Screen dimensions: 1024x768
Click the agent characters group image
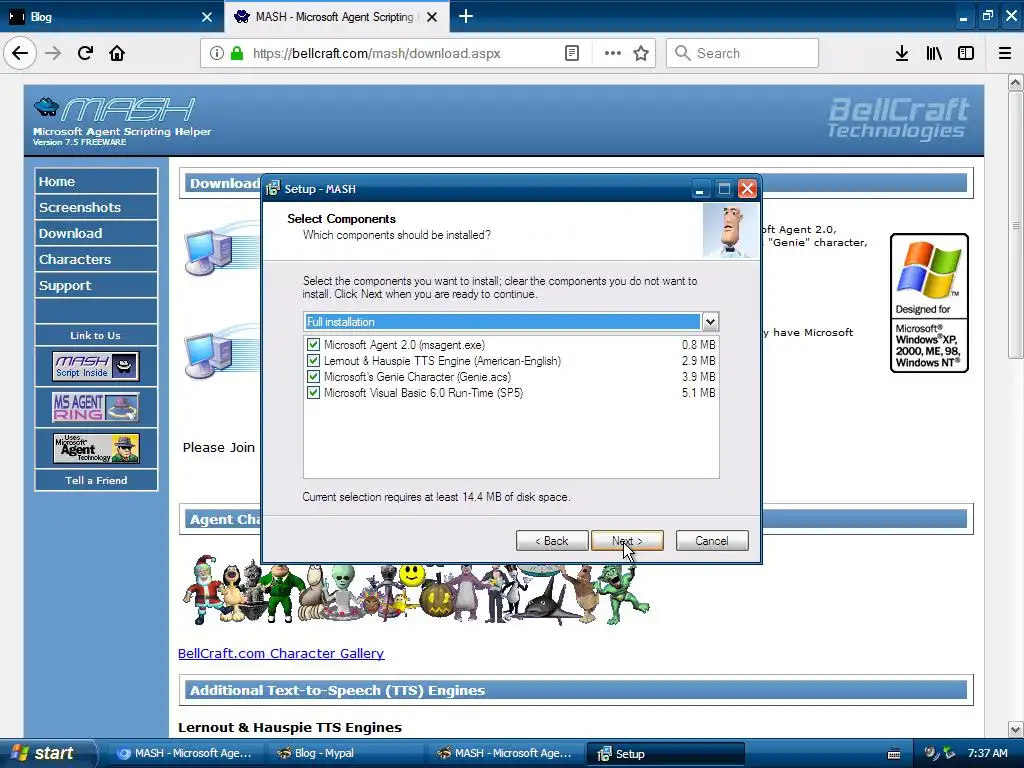pyautogui.click(x=417, y=594)
